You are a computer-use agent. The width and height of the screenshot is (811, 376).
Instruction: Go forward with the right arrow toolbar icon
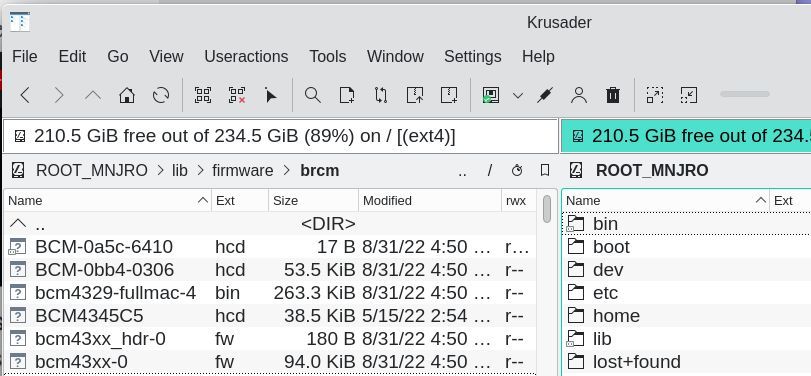[x=59, y=95]
